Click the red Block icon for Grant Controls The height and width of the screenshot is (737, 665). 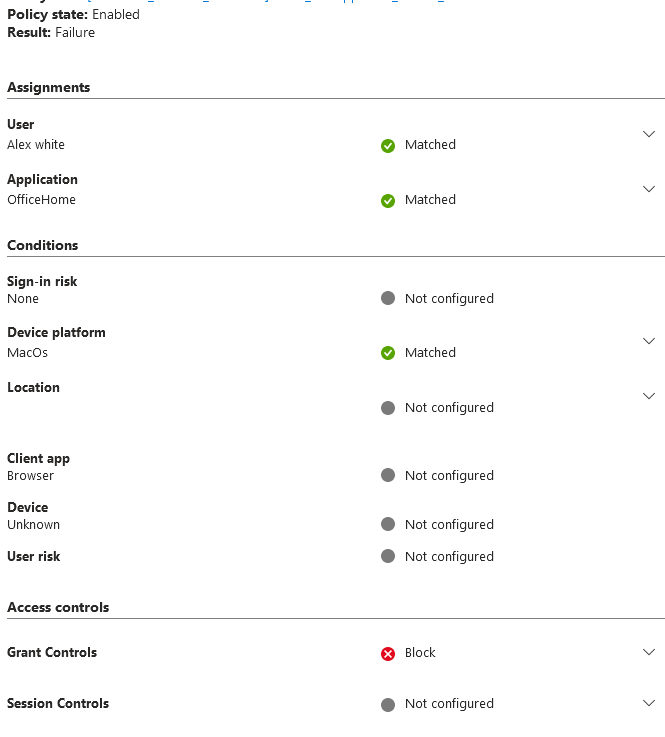[x=388, y=654]
